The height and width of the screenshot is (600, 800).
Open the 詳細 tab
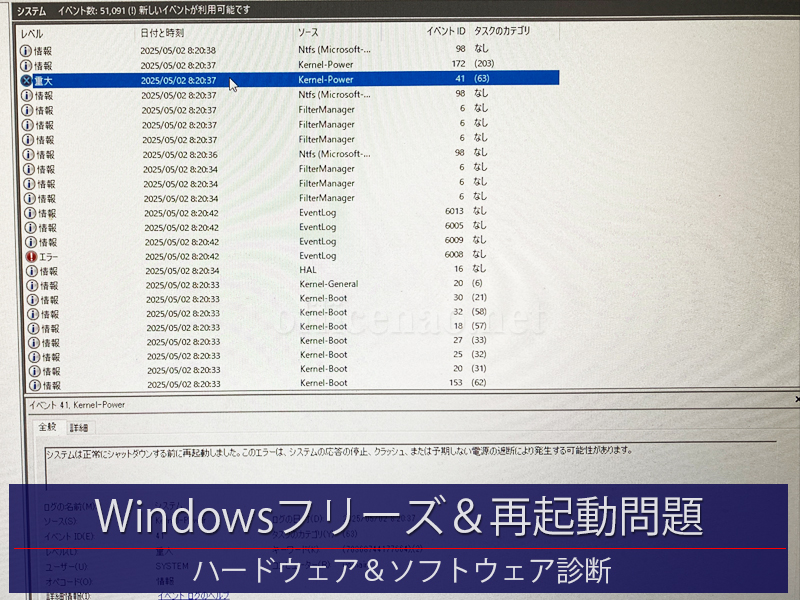pyautogui.click(x=79, y=428)
